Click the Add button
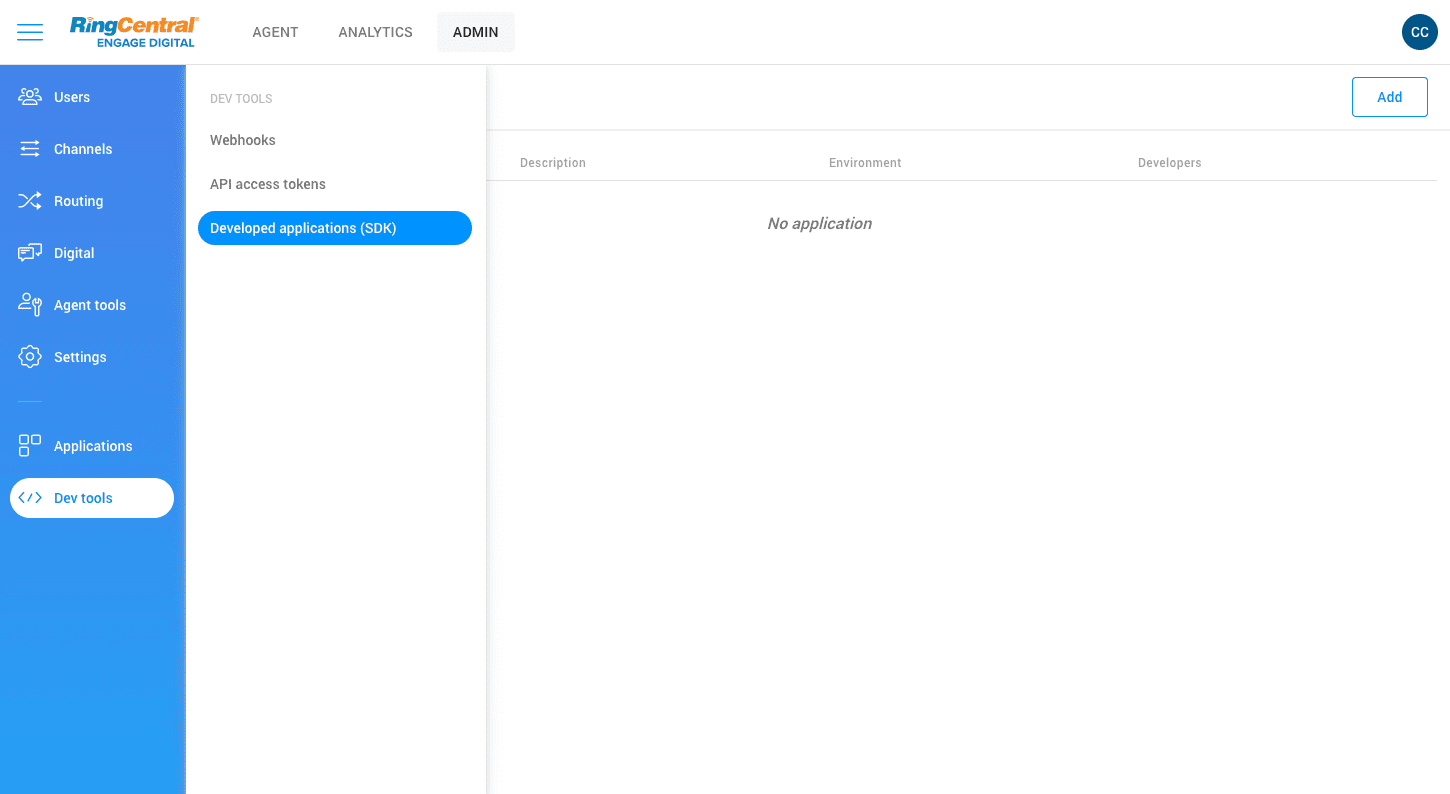 (1389, 97)
